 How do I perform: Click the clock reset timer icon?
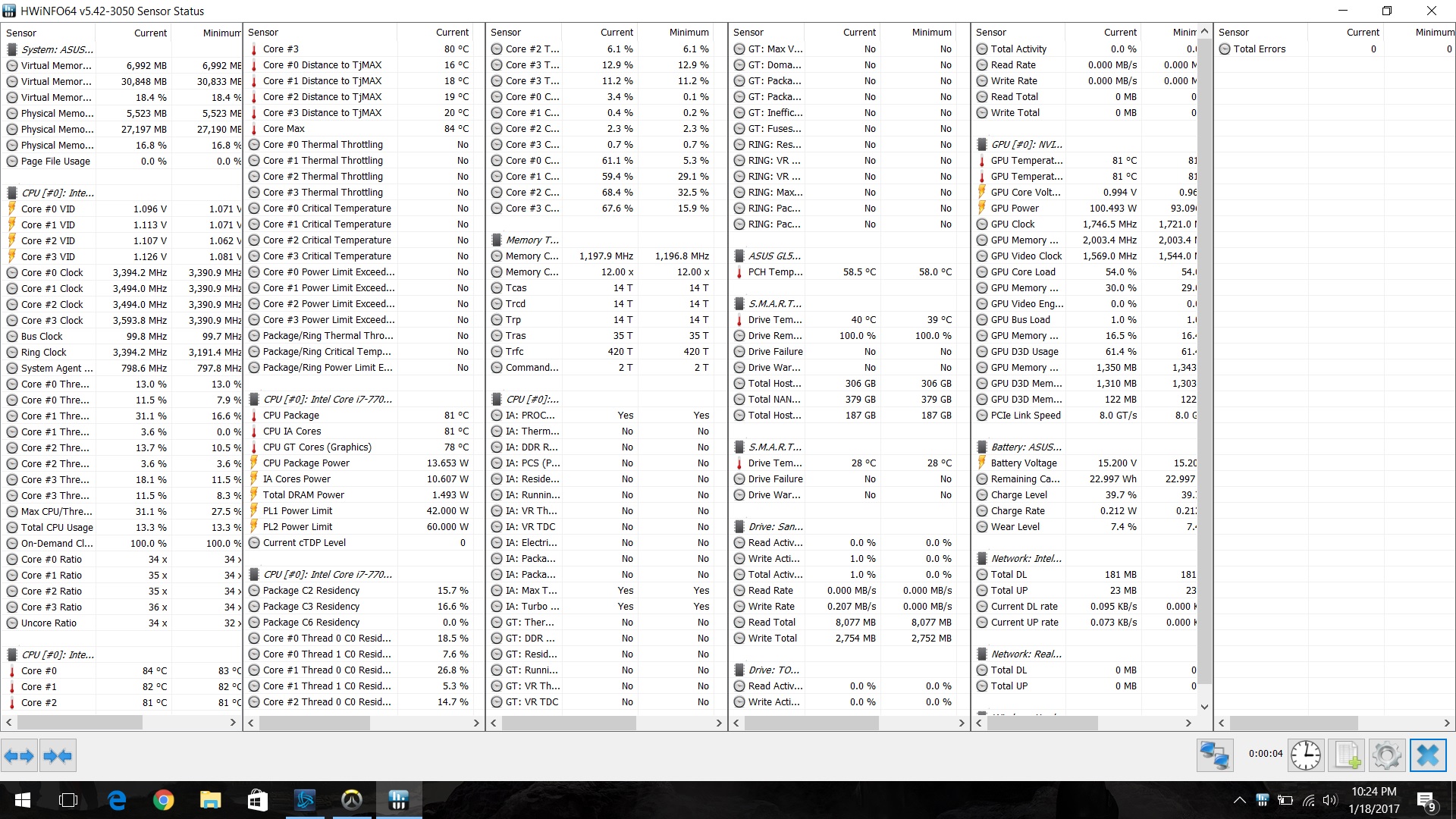tap(1306, 756)
